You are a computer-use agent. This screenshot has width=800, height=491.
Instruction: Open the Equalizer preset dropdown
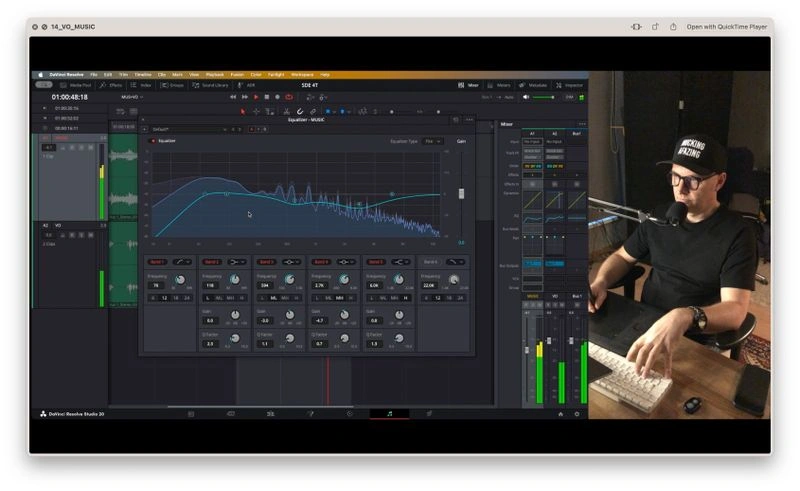(189, 130)
